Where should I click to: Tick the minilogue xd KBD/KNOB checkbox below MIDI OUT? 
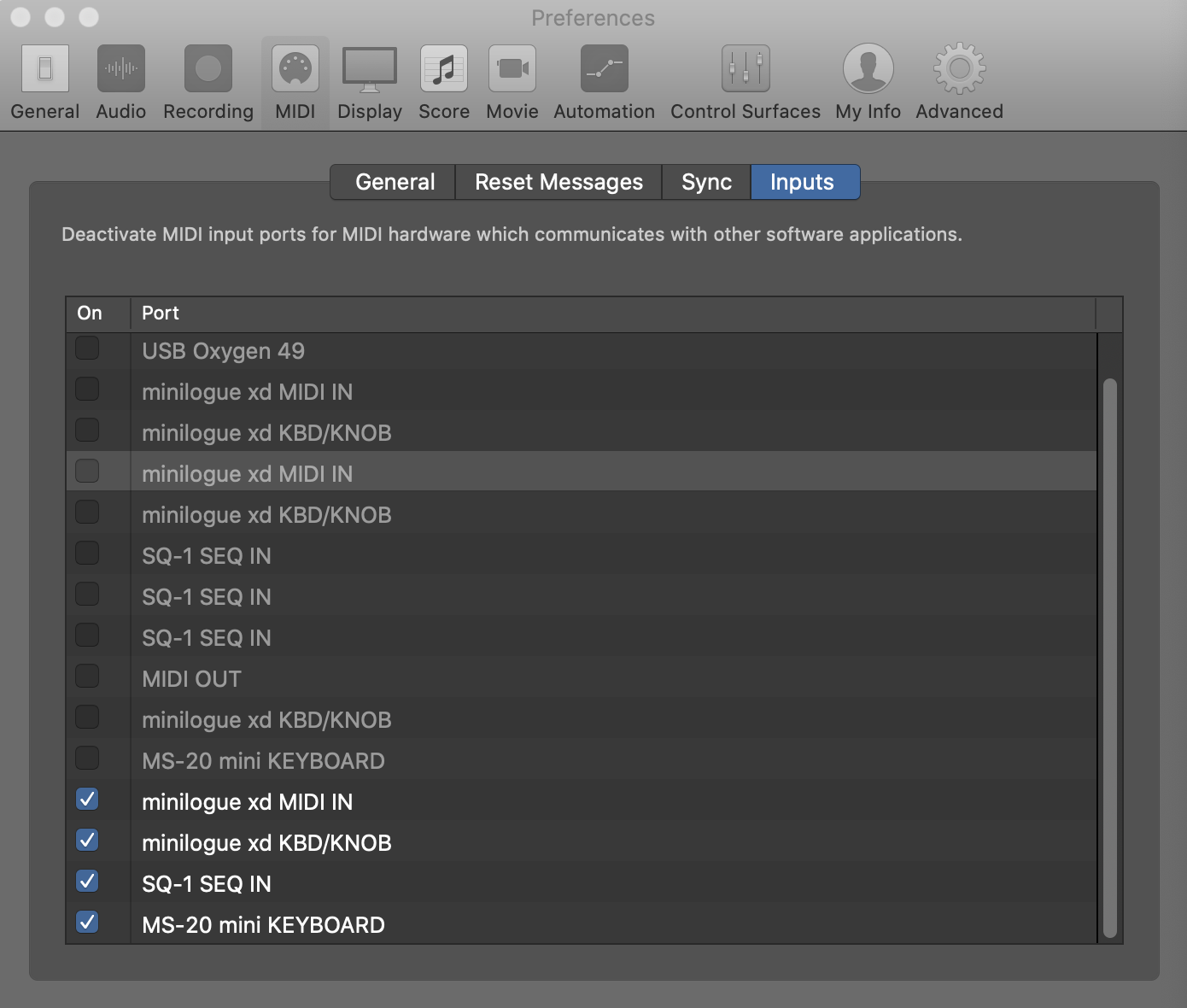coord(87,718)
